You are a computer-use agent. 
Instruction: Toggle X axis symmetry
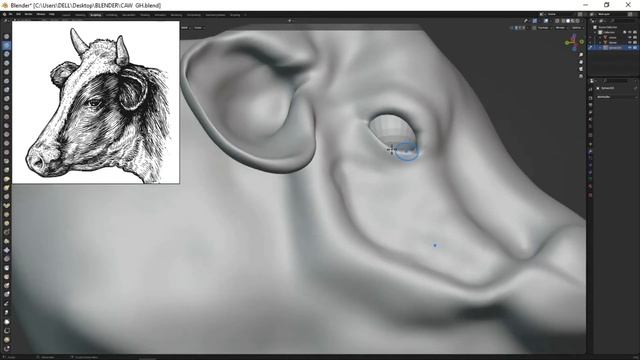click(x=516, y=28)
